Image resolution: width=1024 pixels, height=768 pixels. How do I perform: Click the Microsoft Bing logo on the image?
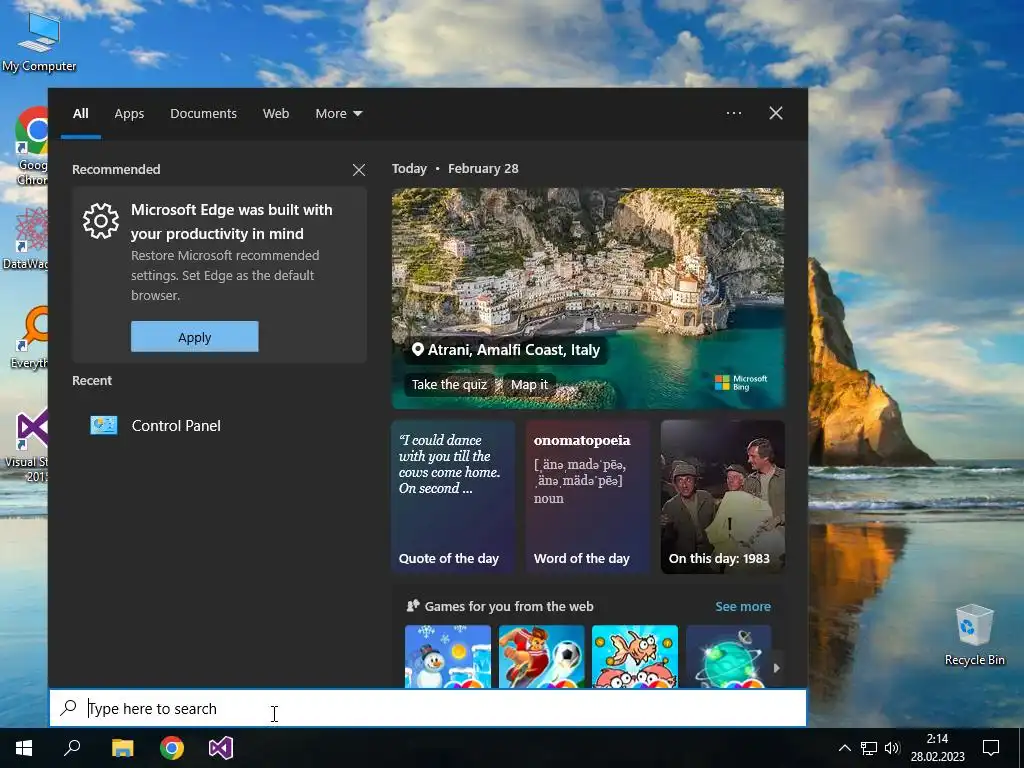tap(741, 383)
